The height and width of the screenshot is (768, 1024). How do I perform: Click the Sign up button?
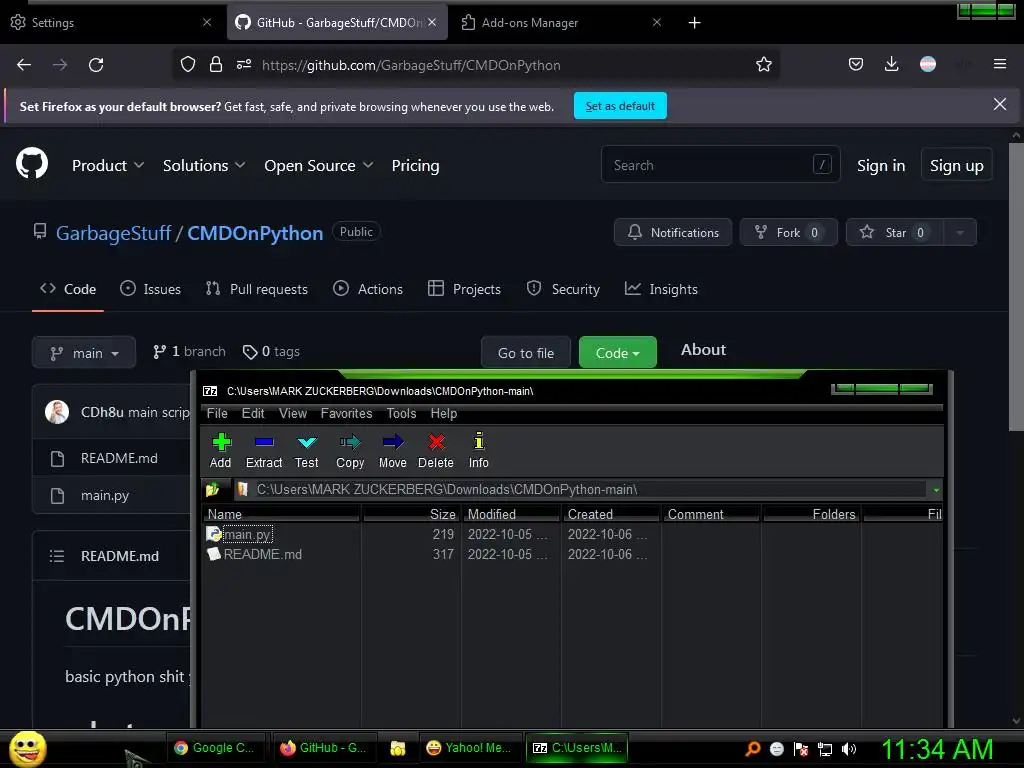pos(956,166)
